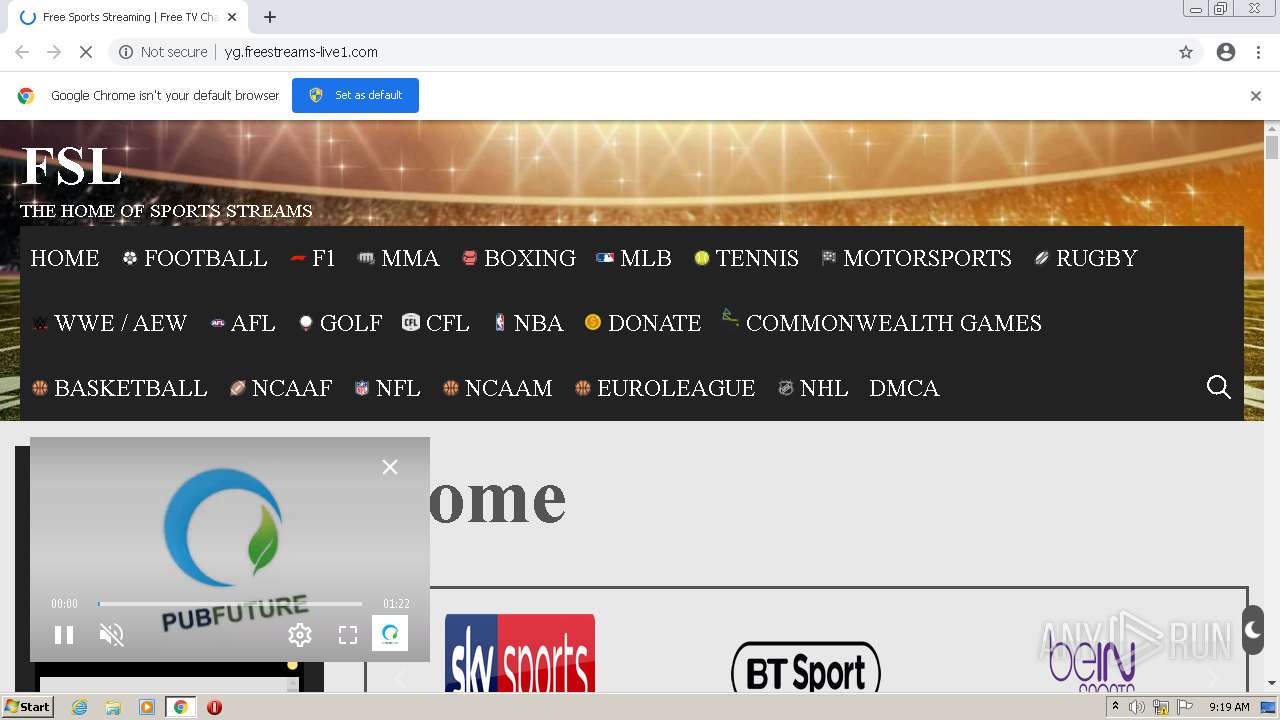Open the BT Sport channel thumbnail

tap(806, 667)
